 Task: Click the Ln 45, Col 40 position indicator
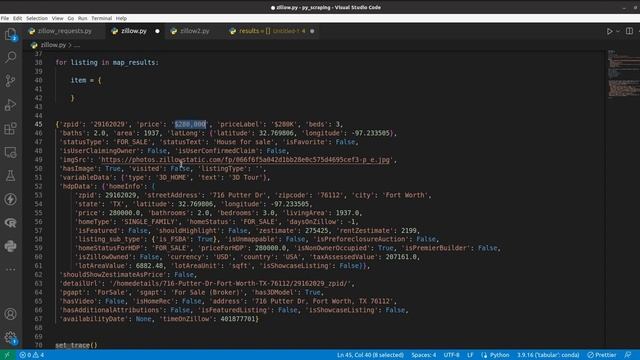370,355
